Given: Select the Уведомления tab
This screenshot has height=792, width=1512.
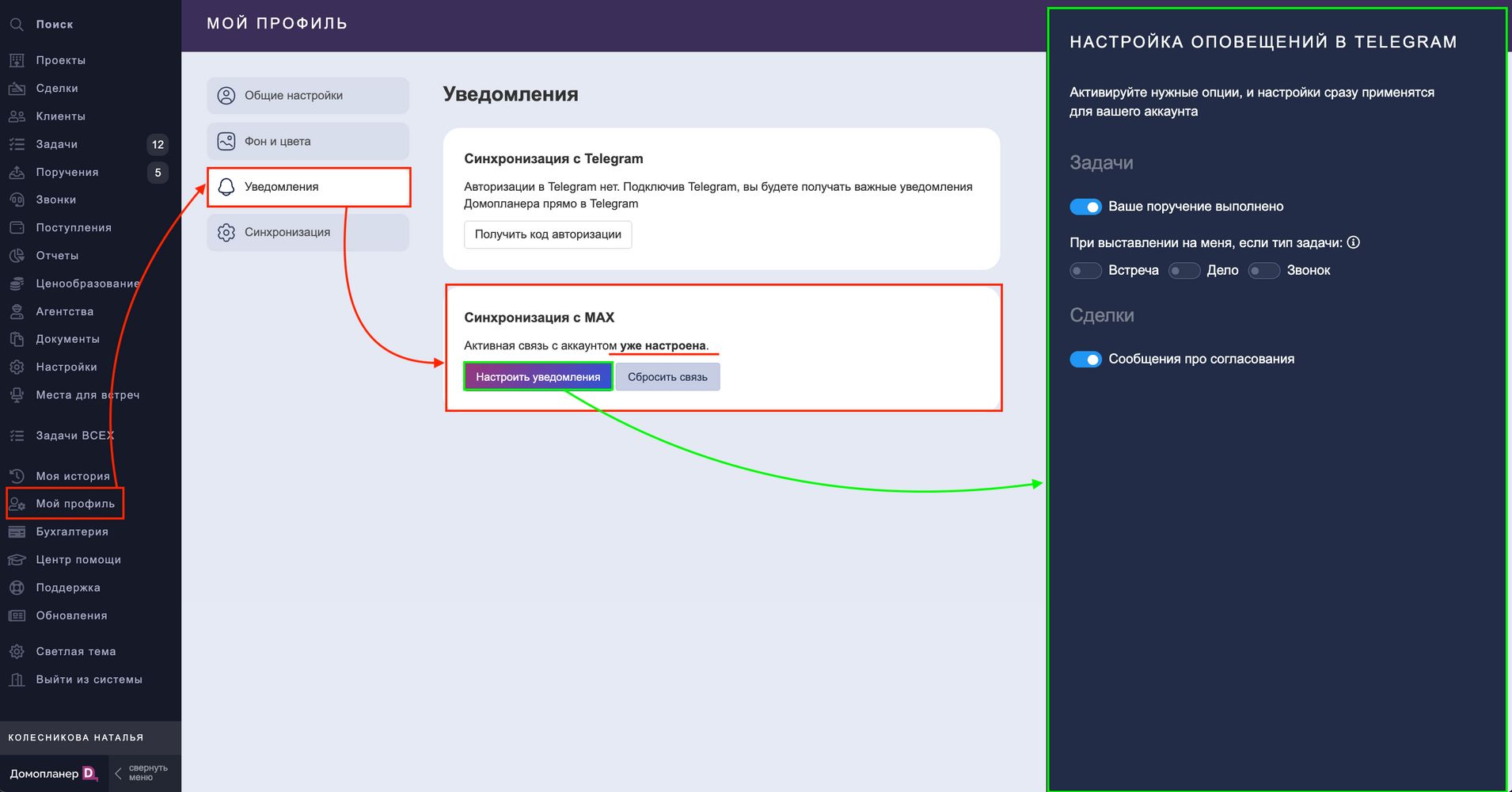Looking at the screenshot, I should point(309,187).
